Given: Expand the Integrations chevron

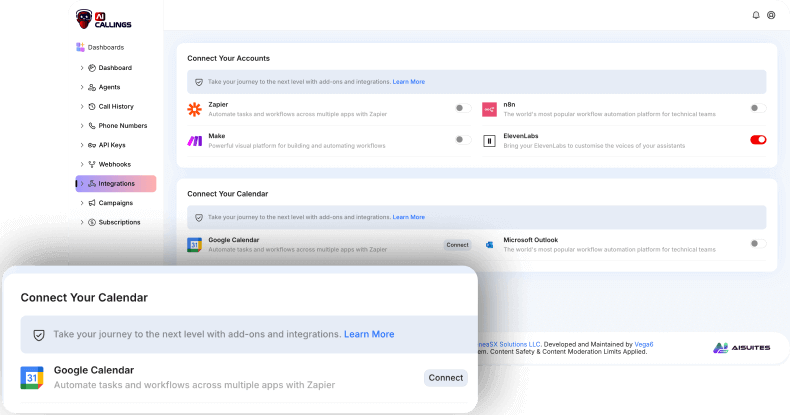Looking at the screenshot, I should (x=82, y=183).
